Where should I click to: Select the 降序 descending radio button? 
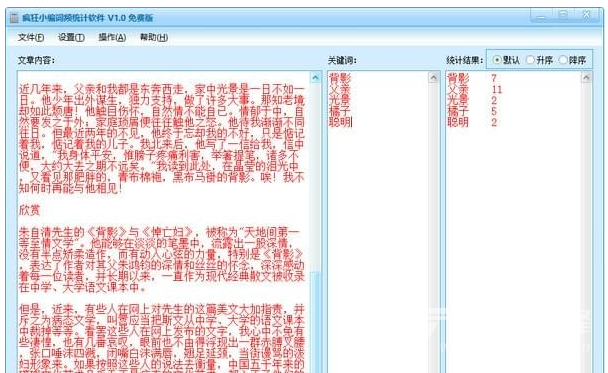click(572, 60)
